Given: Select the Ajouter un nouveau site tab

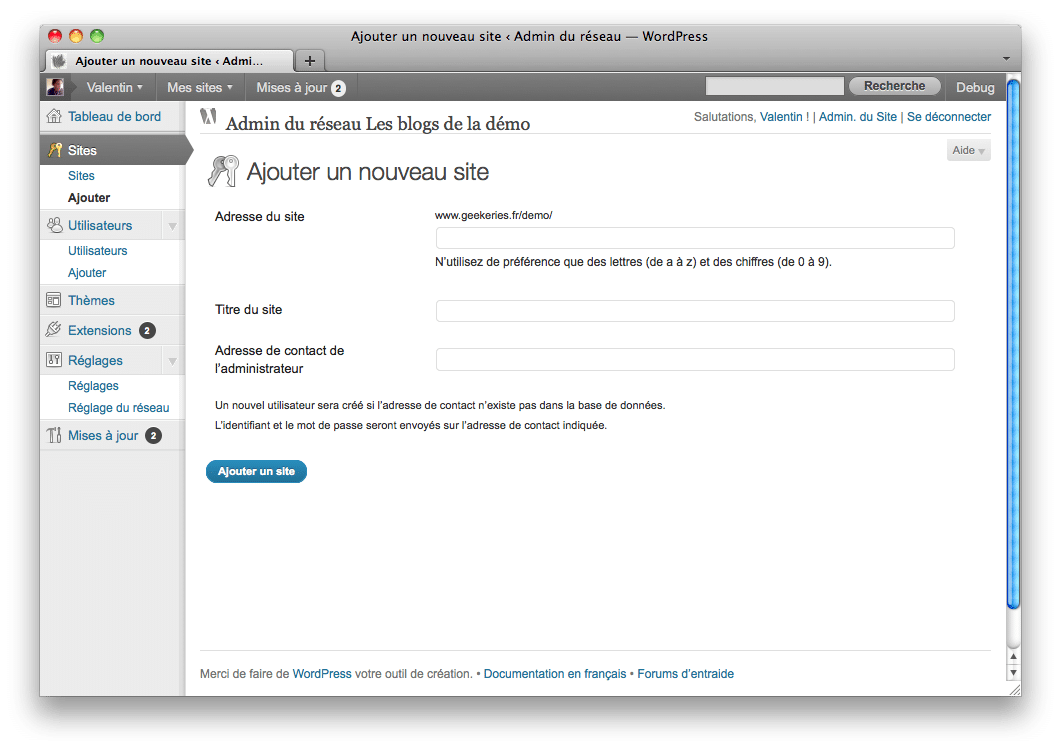Looking at the screenshot, I should [169, 61].
